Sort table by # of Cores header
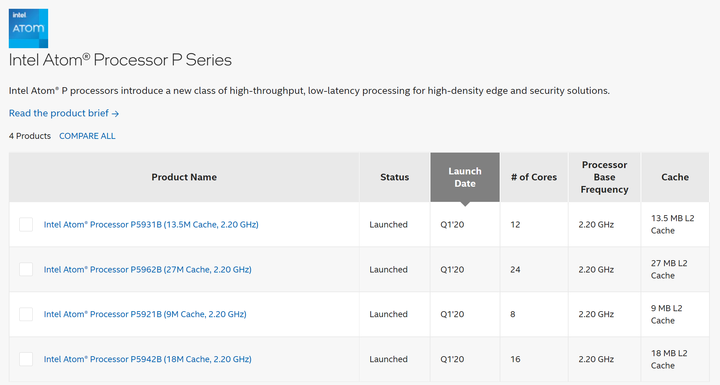720x385 pixels. pyautogui.click(x=534, y=177)
